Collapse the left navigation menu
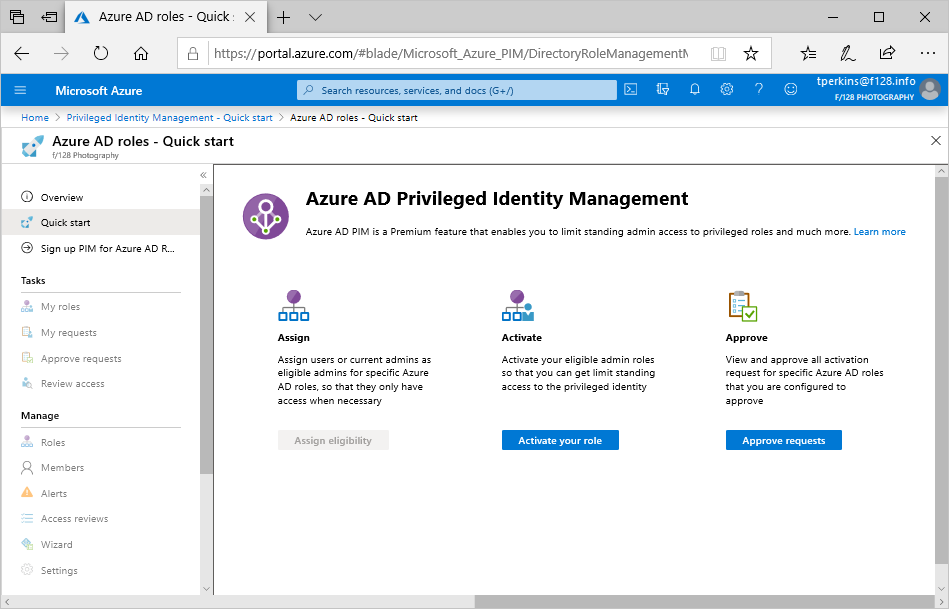Image resolution: width=949 pixels, height=609 pixels. point(203,175)
